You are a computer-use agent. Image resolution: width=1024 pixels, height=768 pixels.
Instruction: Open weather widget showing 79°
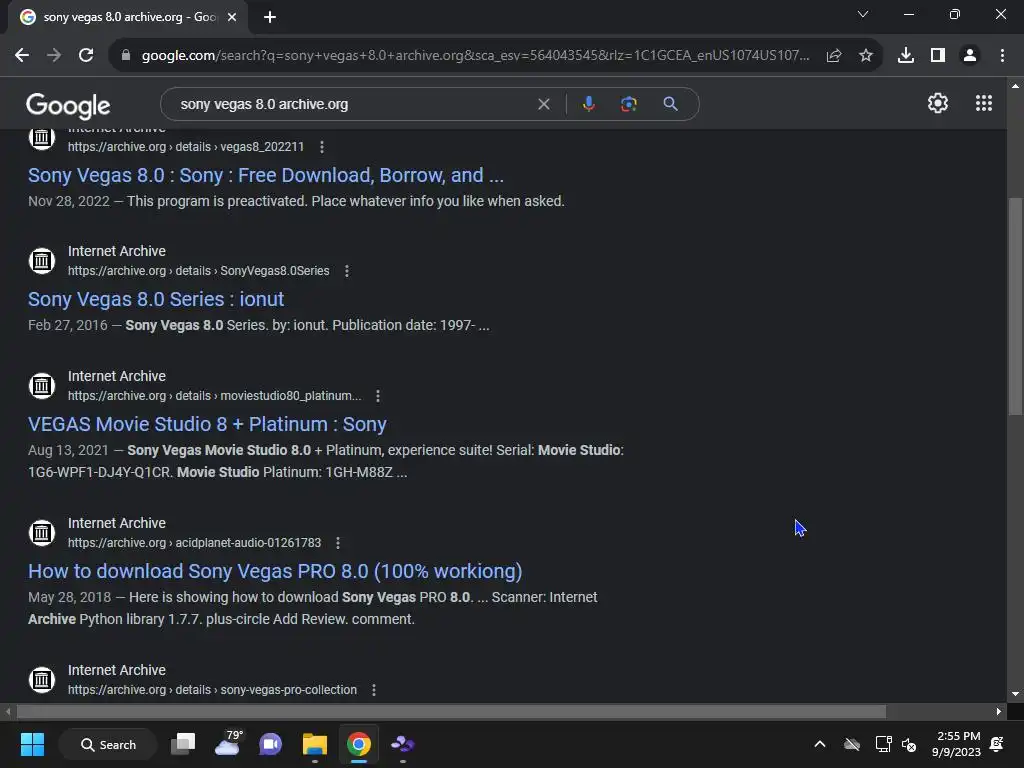point(227,744)
